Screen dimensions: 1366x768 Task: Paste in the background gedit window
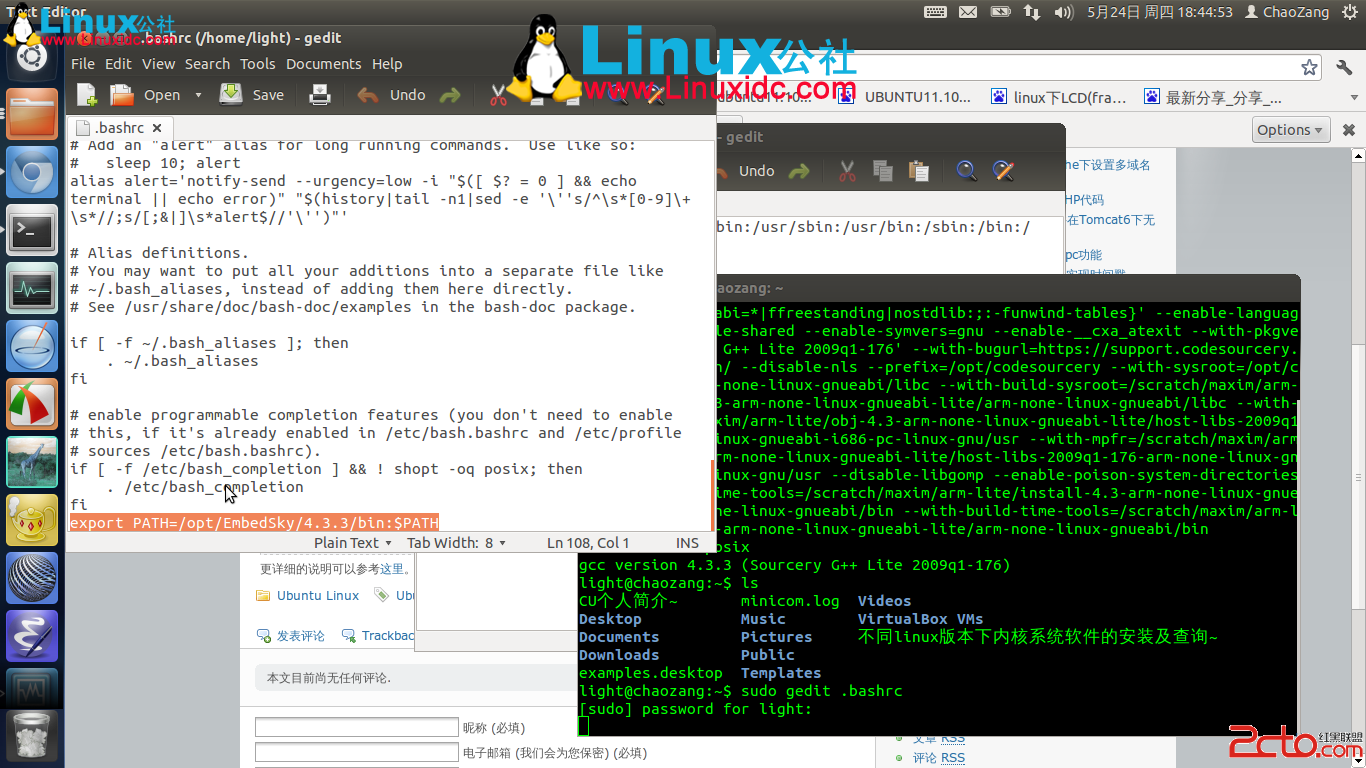click(x=919, y=171)
